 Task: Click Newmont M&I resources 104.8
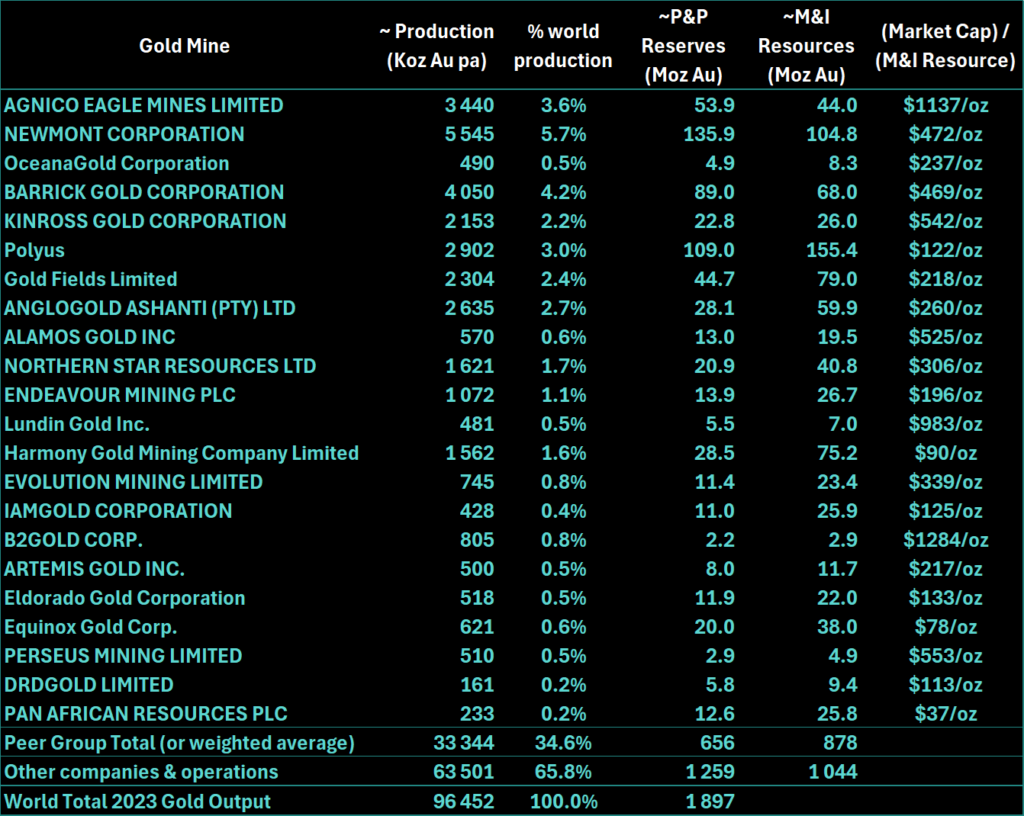[x=831, y=134]
